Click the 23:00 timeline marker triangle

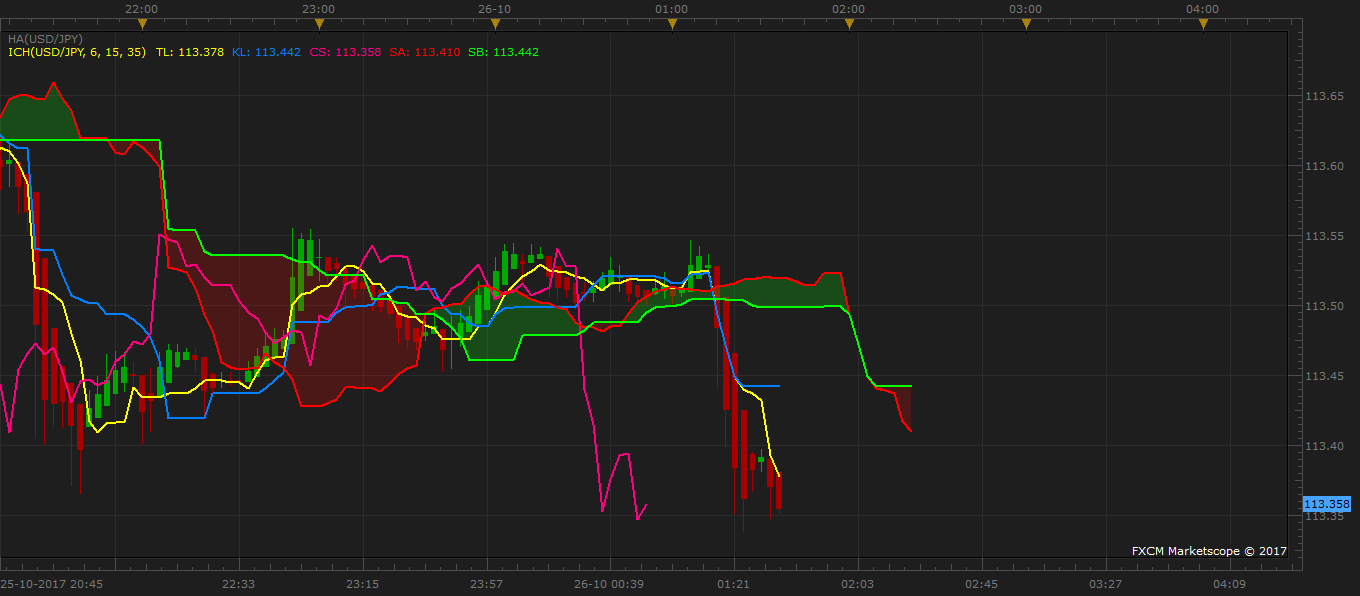(318, 22)
